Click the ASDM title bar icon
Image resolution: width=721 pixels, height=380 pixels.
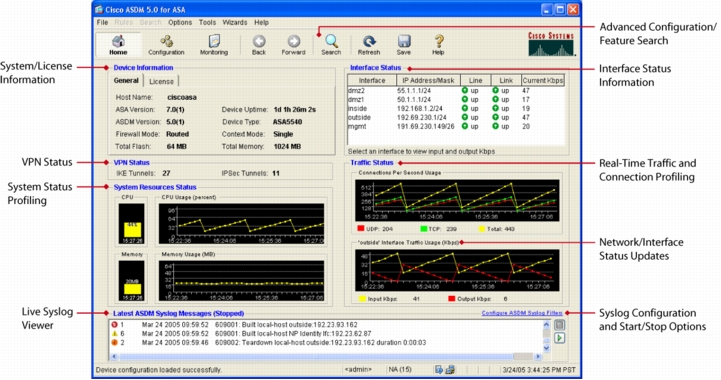98,9
